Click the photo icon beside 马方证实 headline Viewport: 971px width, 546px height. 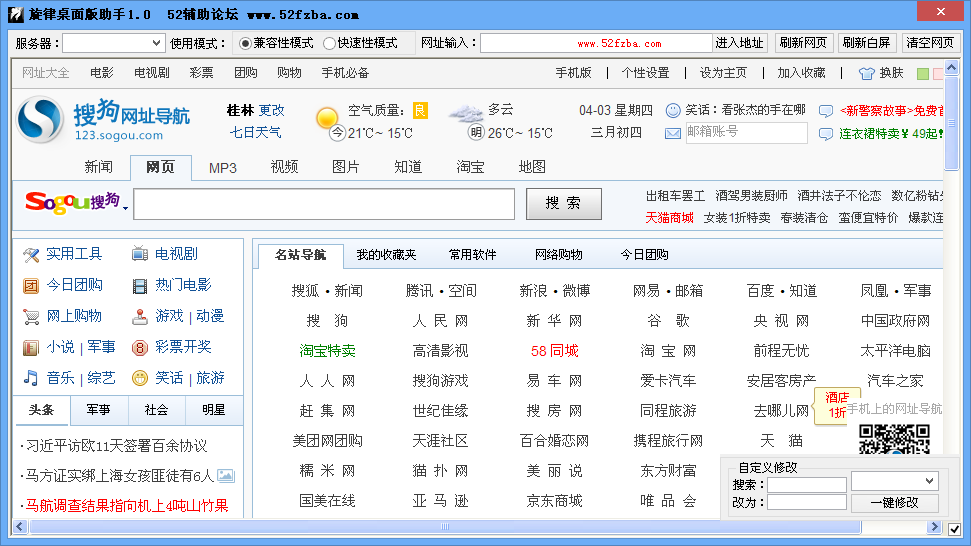click(225, 475)
